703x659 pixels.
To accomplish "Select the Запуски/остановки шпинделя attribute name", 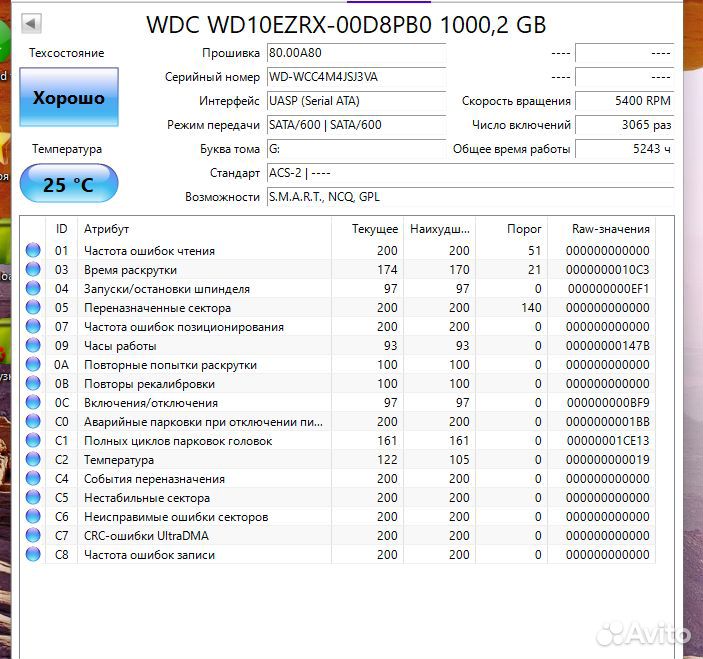I will 167,289.
